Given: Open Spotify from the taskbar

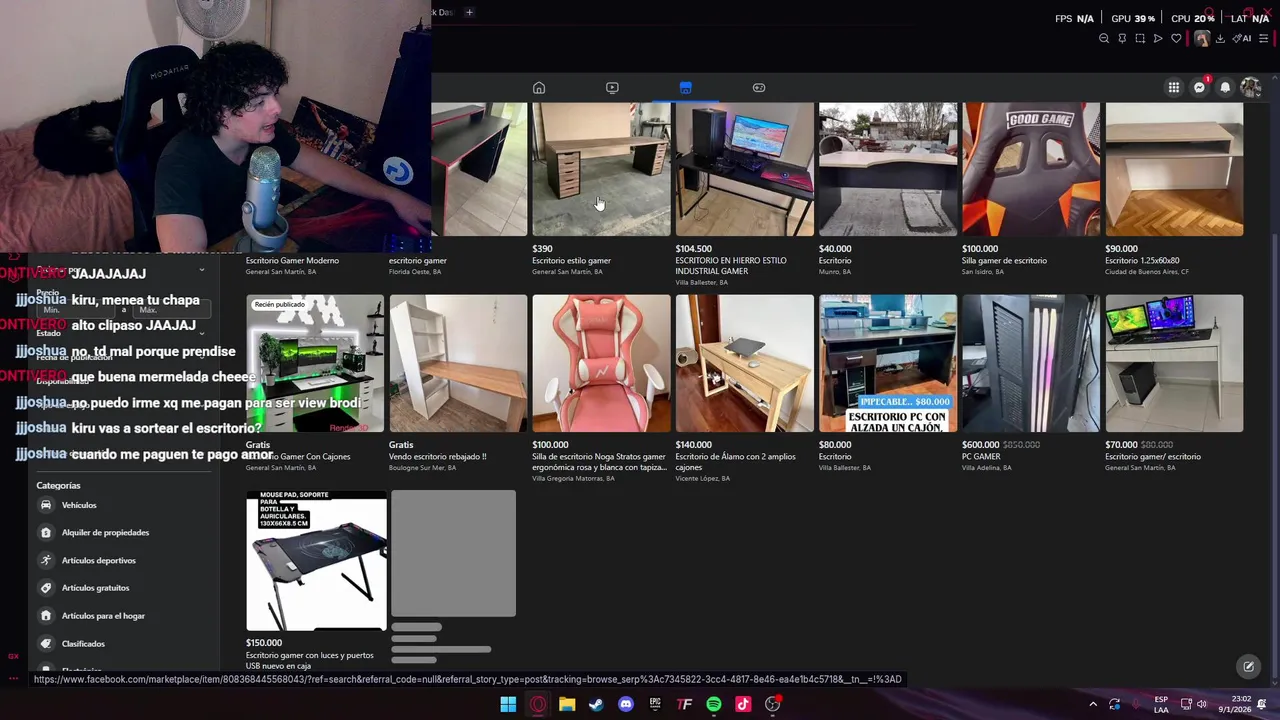Looking at the screenshot, I should 714,704.
